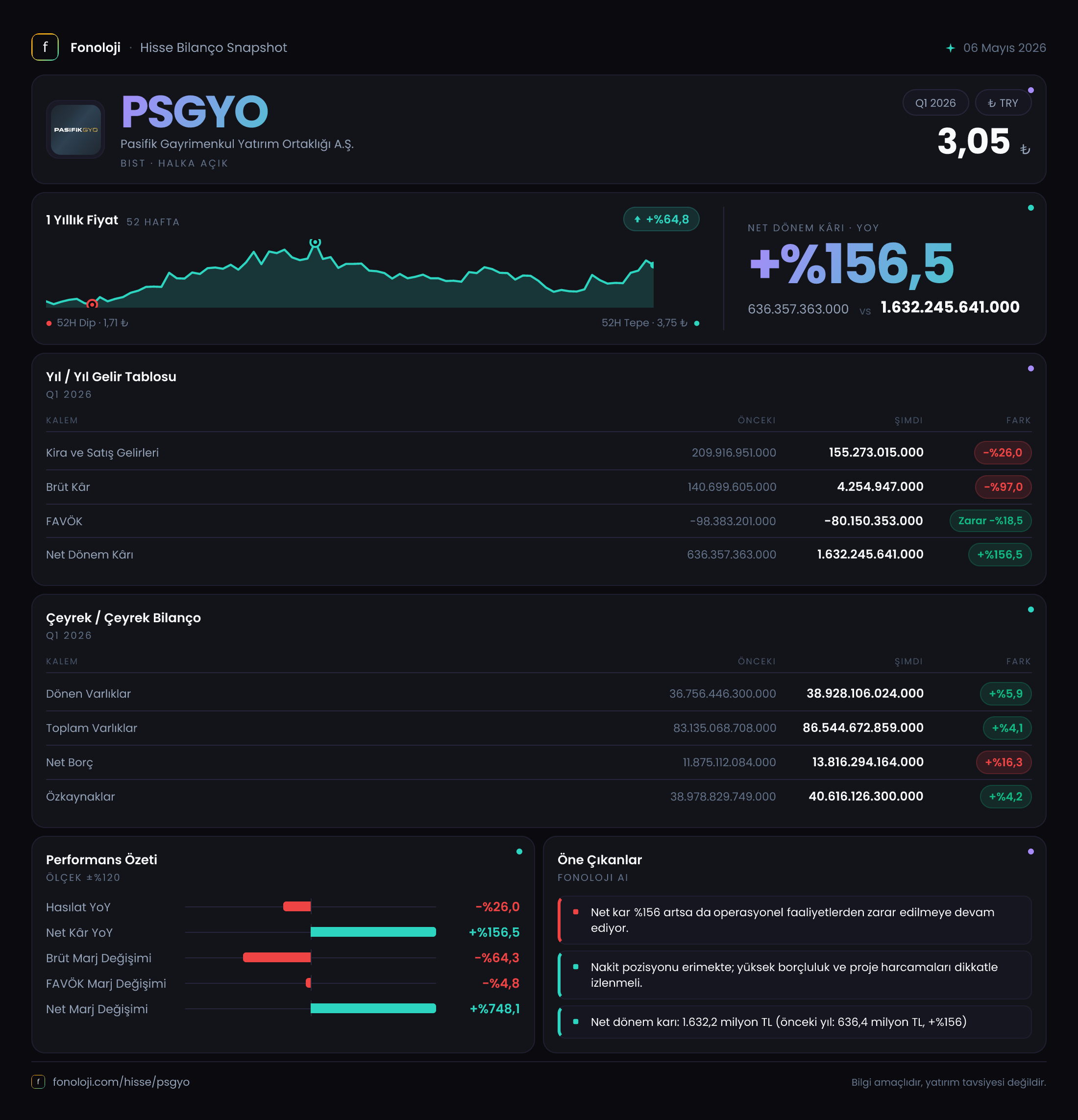The height and width of the screenshot is (1120, 1078).
Task: Click the sparkle icon beside the date
Action: point(950,48)
